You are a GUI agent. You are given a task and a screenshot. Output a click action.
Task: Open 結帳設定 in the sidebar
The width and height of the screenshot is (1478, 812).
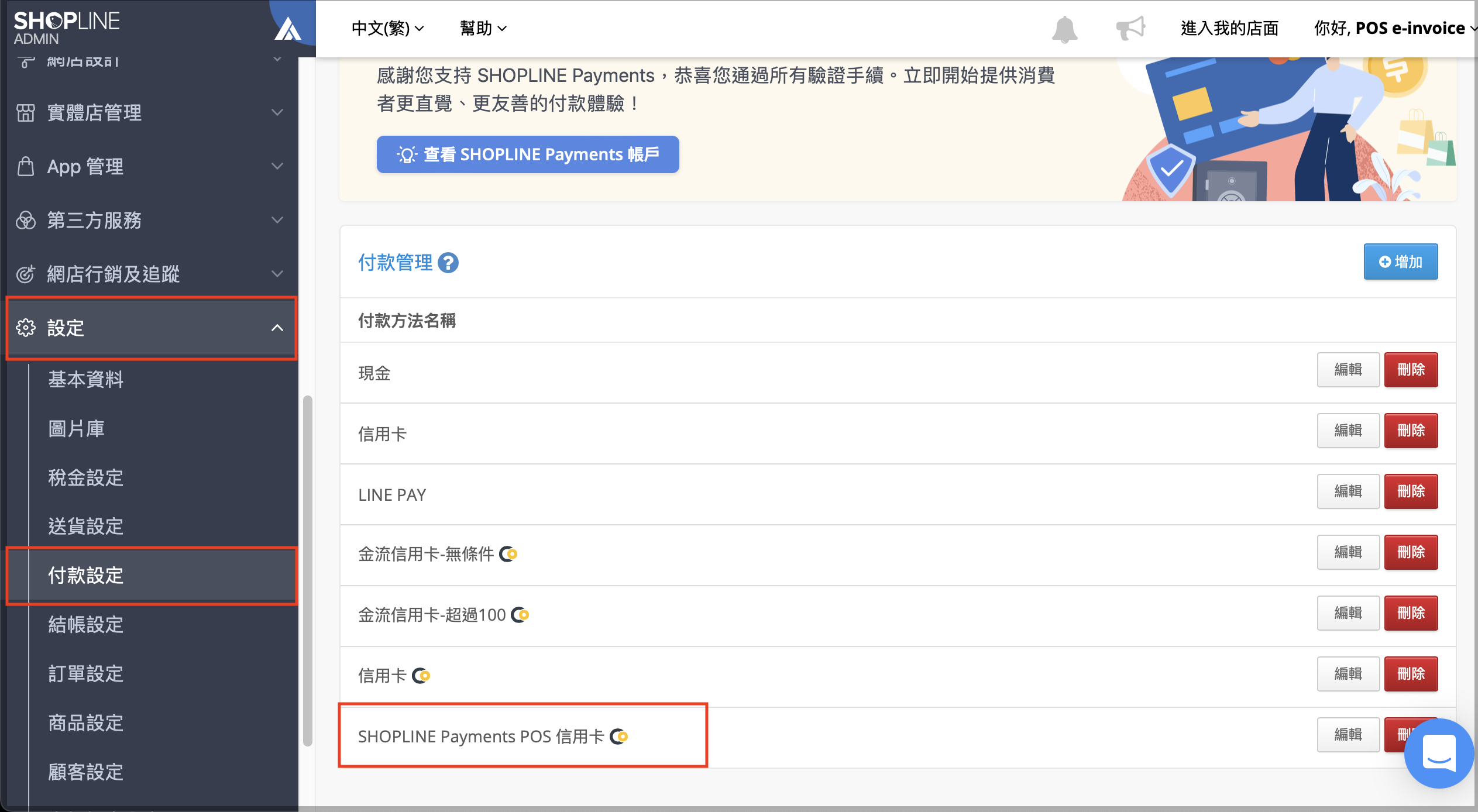(x=86, y=625)
